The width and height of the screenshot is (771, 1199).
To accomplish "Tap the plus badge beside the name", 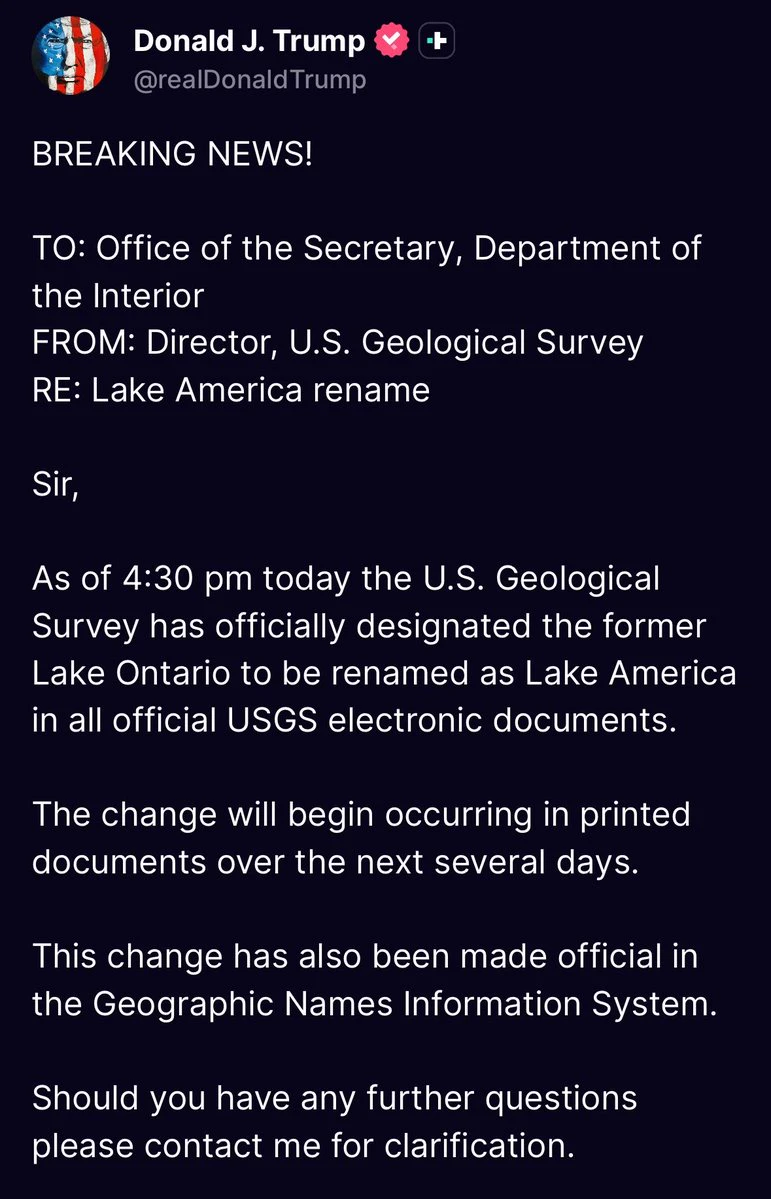I will [x=437, y=41].
